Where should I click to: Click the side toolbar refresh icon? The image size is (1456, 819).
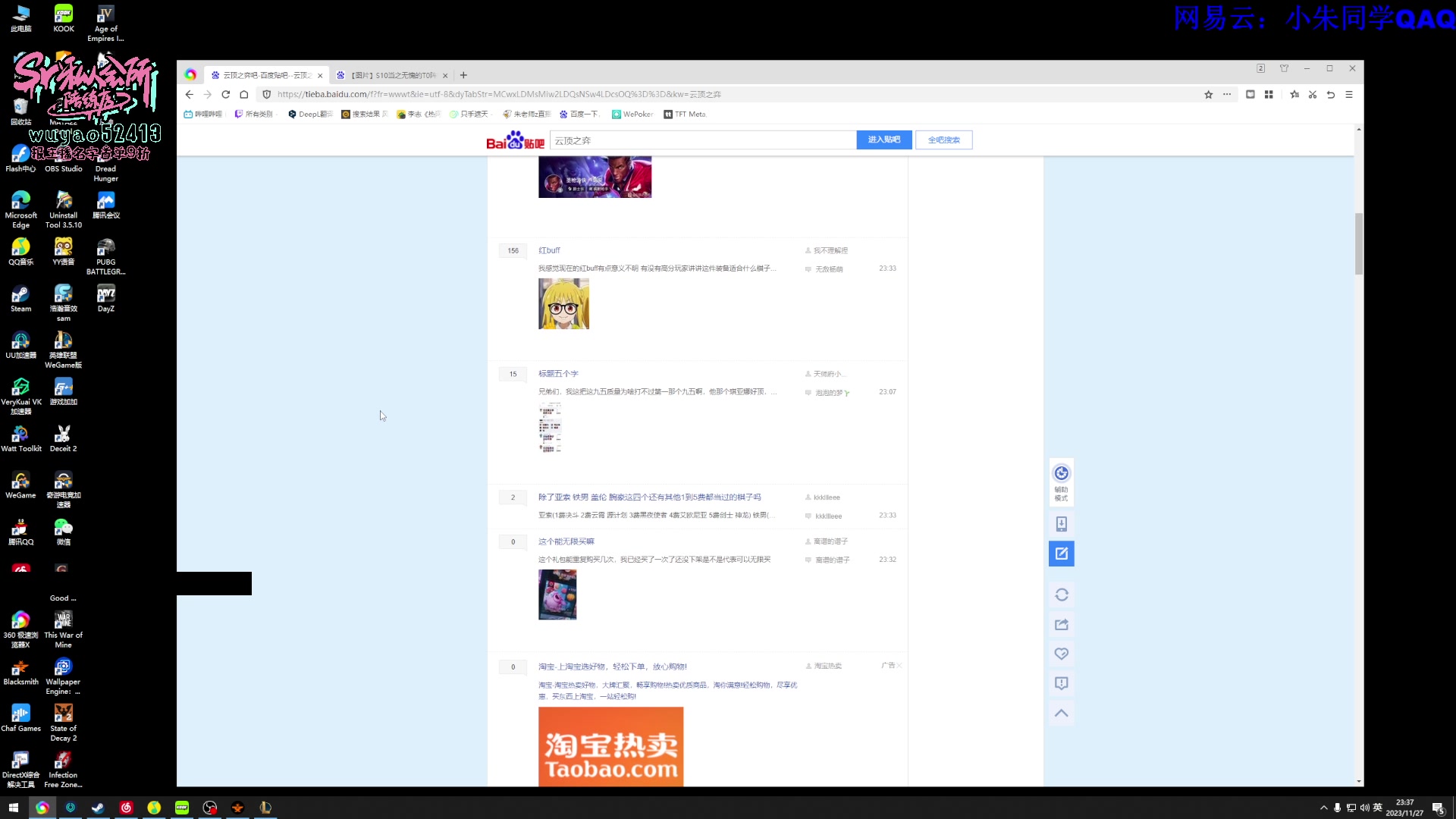pyautogui.click(x=1061, y=595)
